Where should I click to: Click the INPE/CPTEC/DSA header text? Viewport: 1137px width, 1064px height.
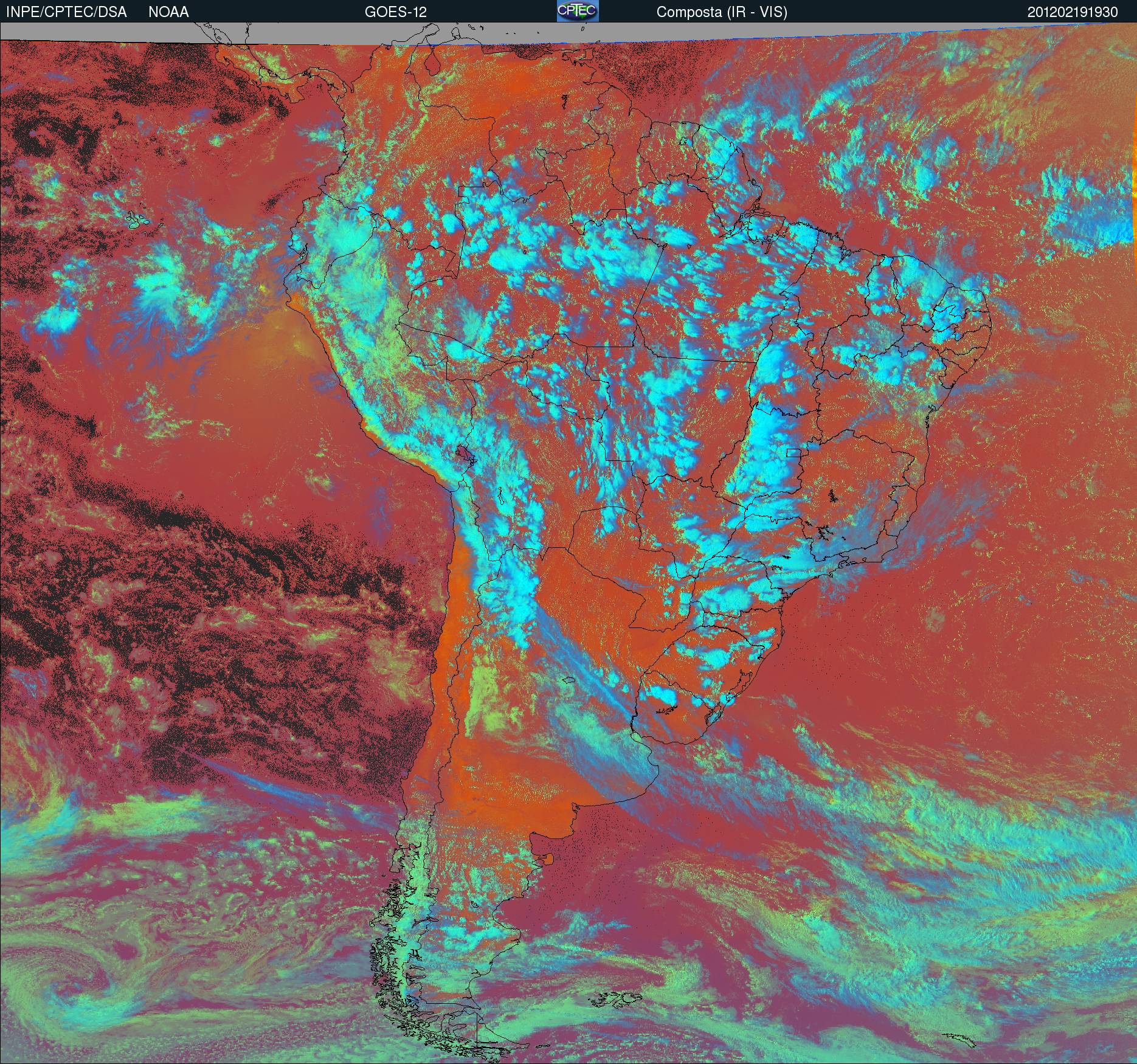66,12
